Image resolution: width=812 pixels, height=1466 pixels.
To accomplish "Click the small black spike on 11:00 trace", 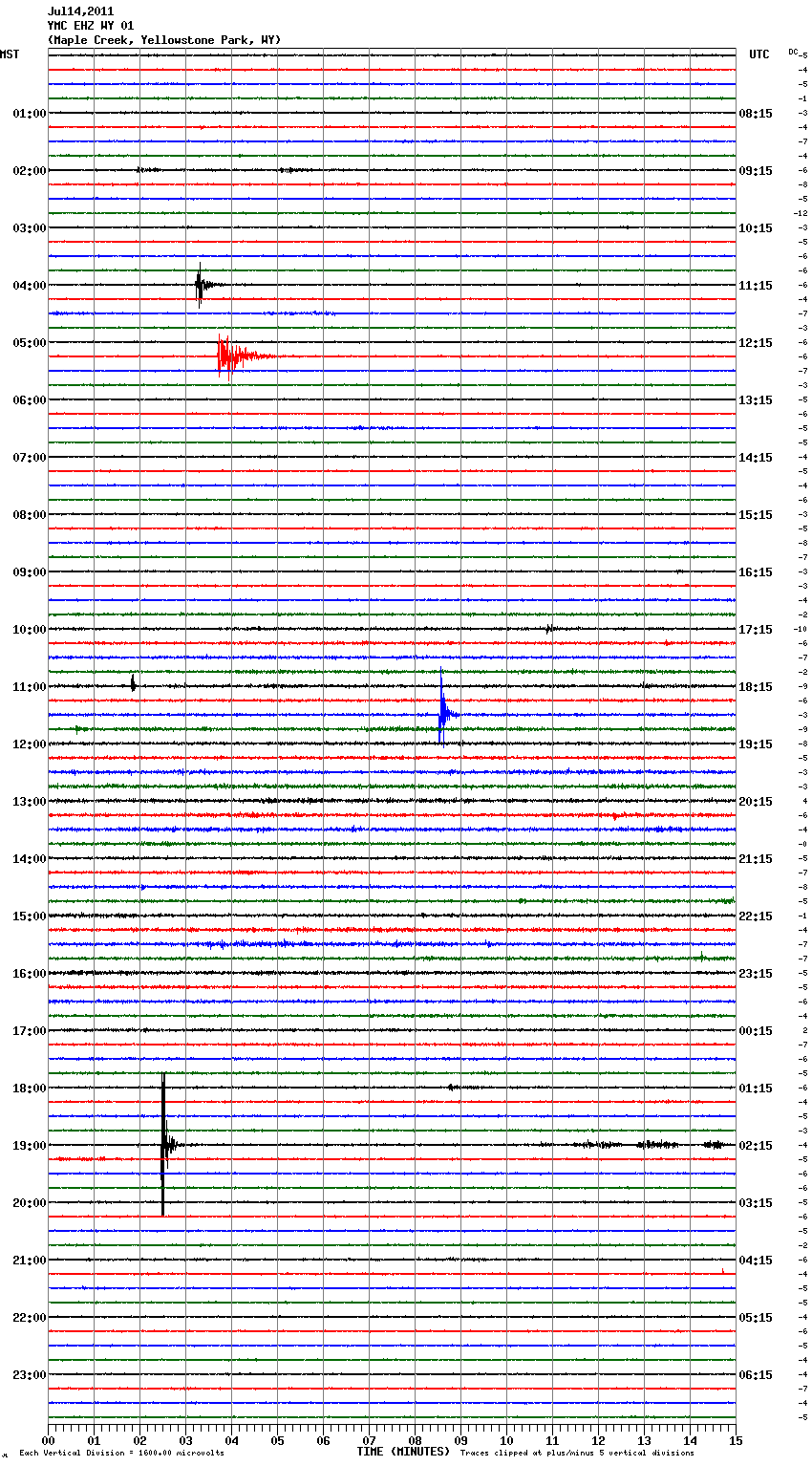I will (x=133, y=683).
